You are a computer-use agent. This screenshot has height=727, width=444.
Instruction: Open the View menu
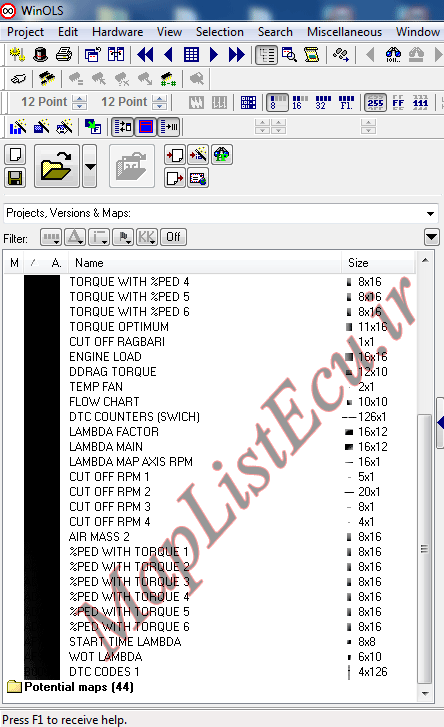coord(169,32)
